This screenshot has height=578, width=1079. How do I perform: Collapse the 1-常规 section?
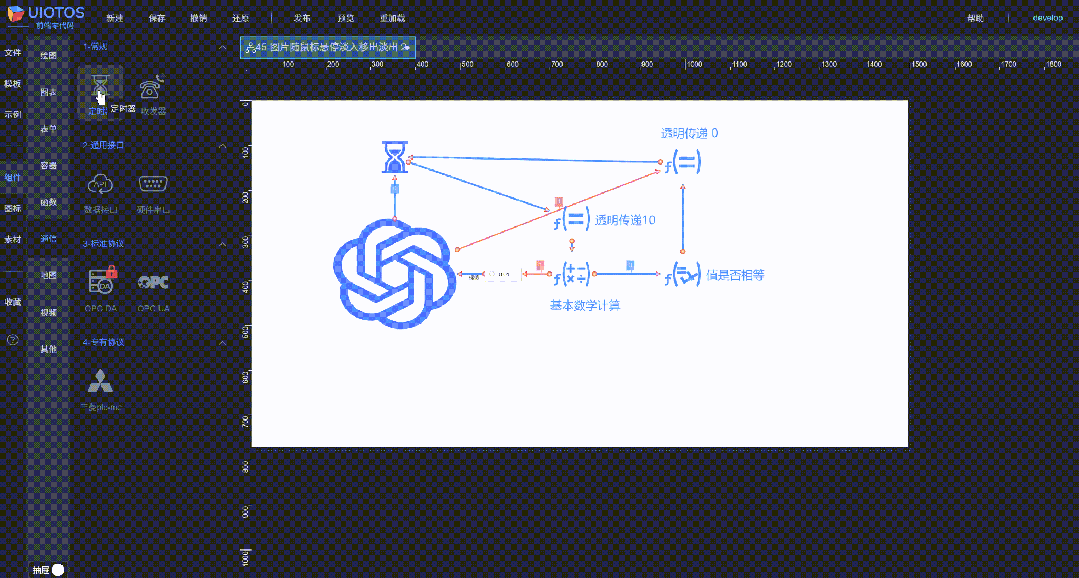(x=222, y=47)
